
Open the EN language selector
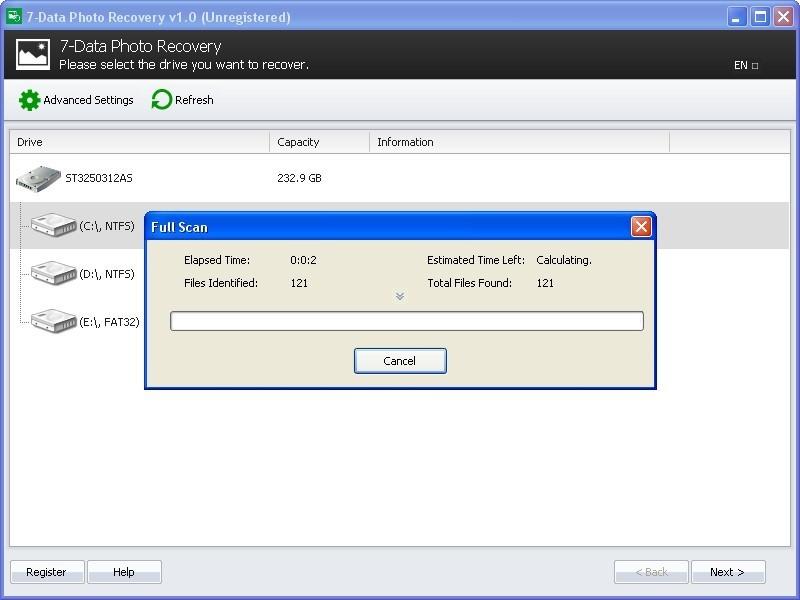(x=746, y=65)
